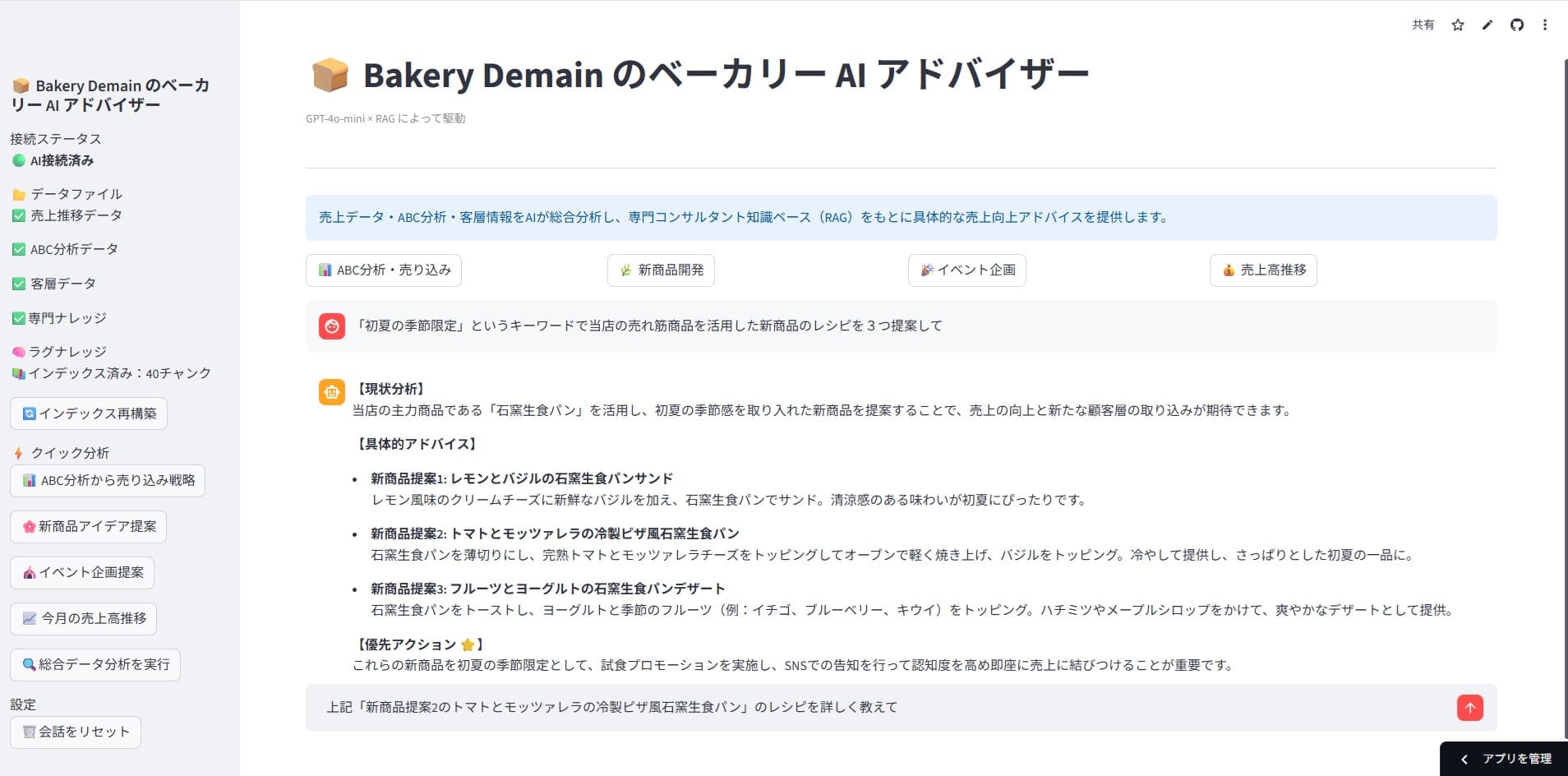Click the bar chart icon on ABC分析・売り込み
This screenshot has height=776, width=1568.
[x=325, y=270]
